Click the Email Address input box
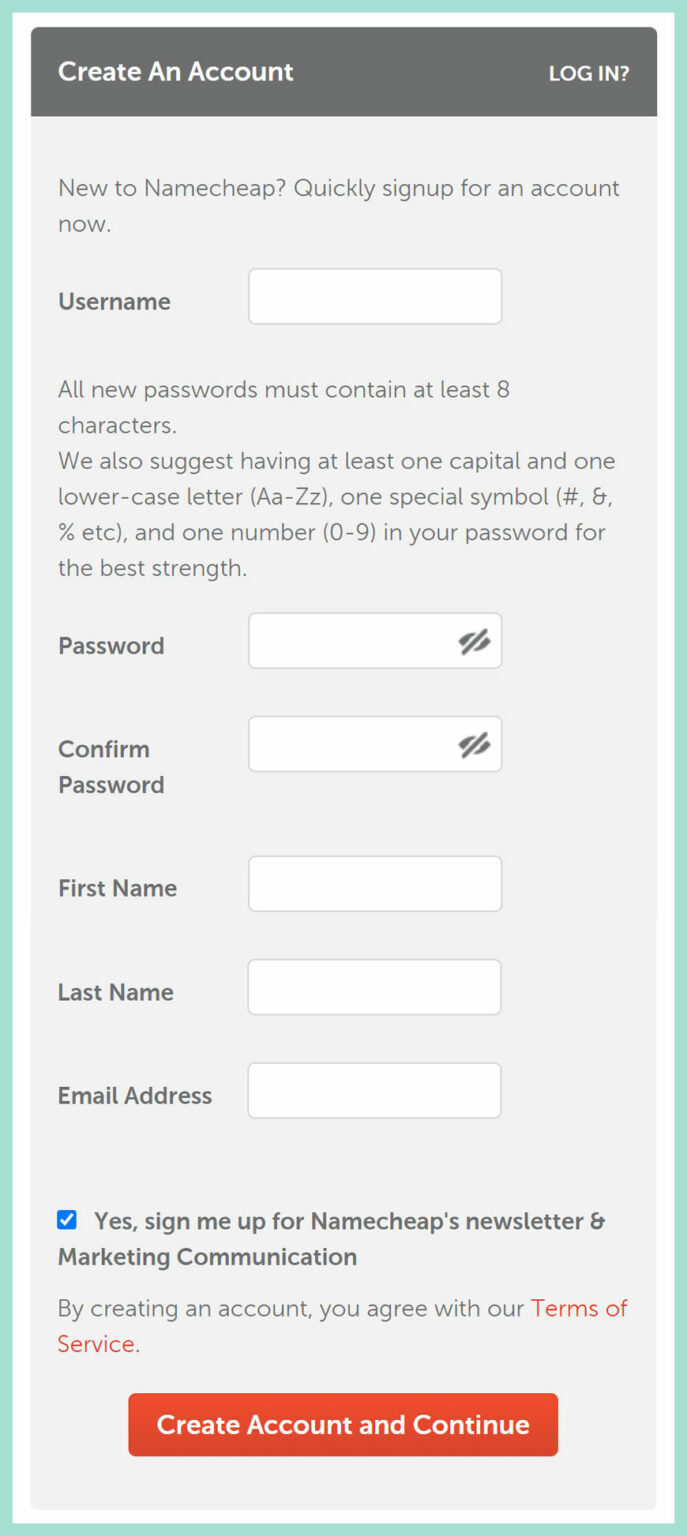Viewport: 687px width, 1536px height. point(374,1091)
